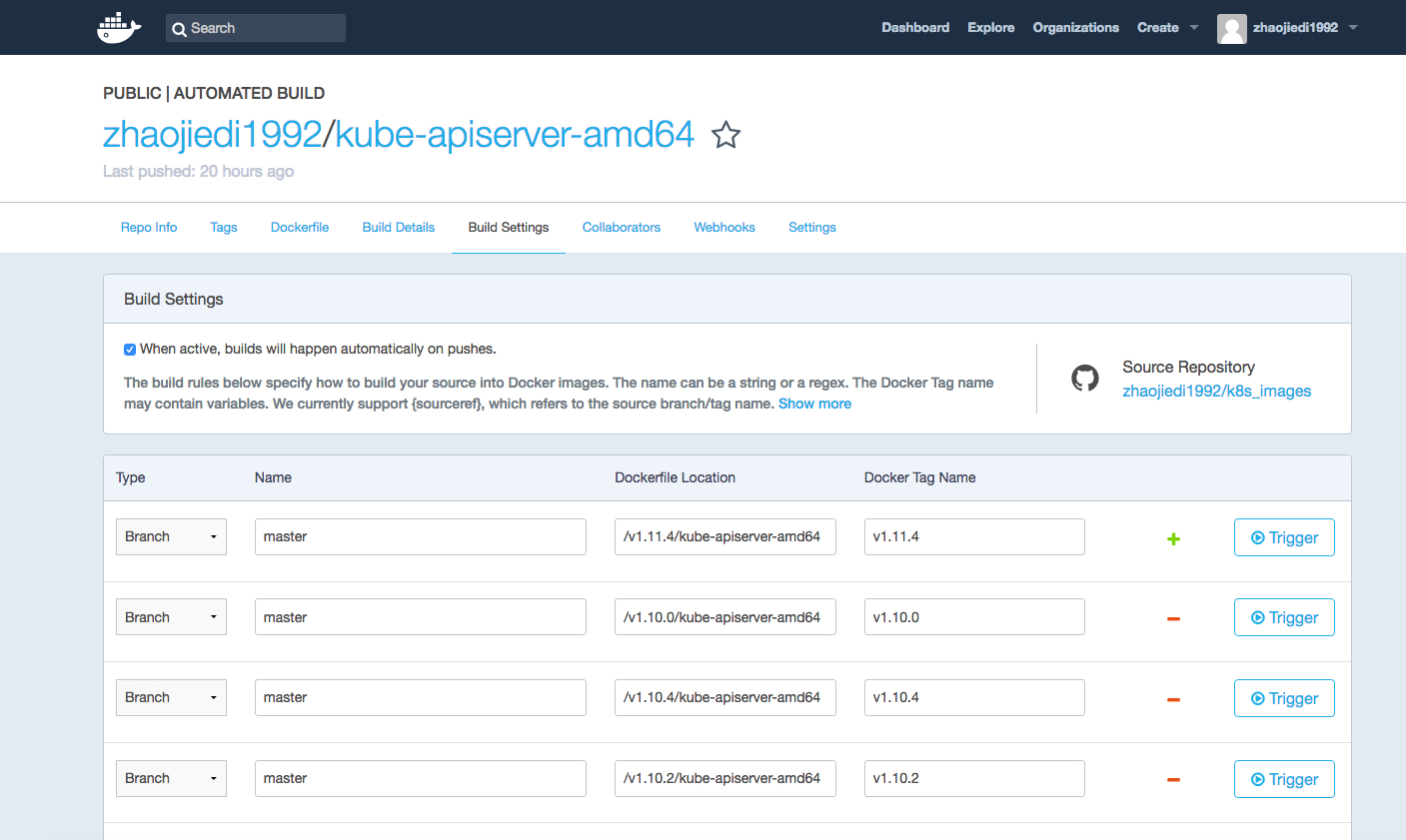The width and height of the screenshot is (1406, 840).
Task: Click the user avatar icon
Action: click(1231, 29)
